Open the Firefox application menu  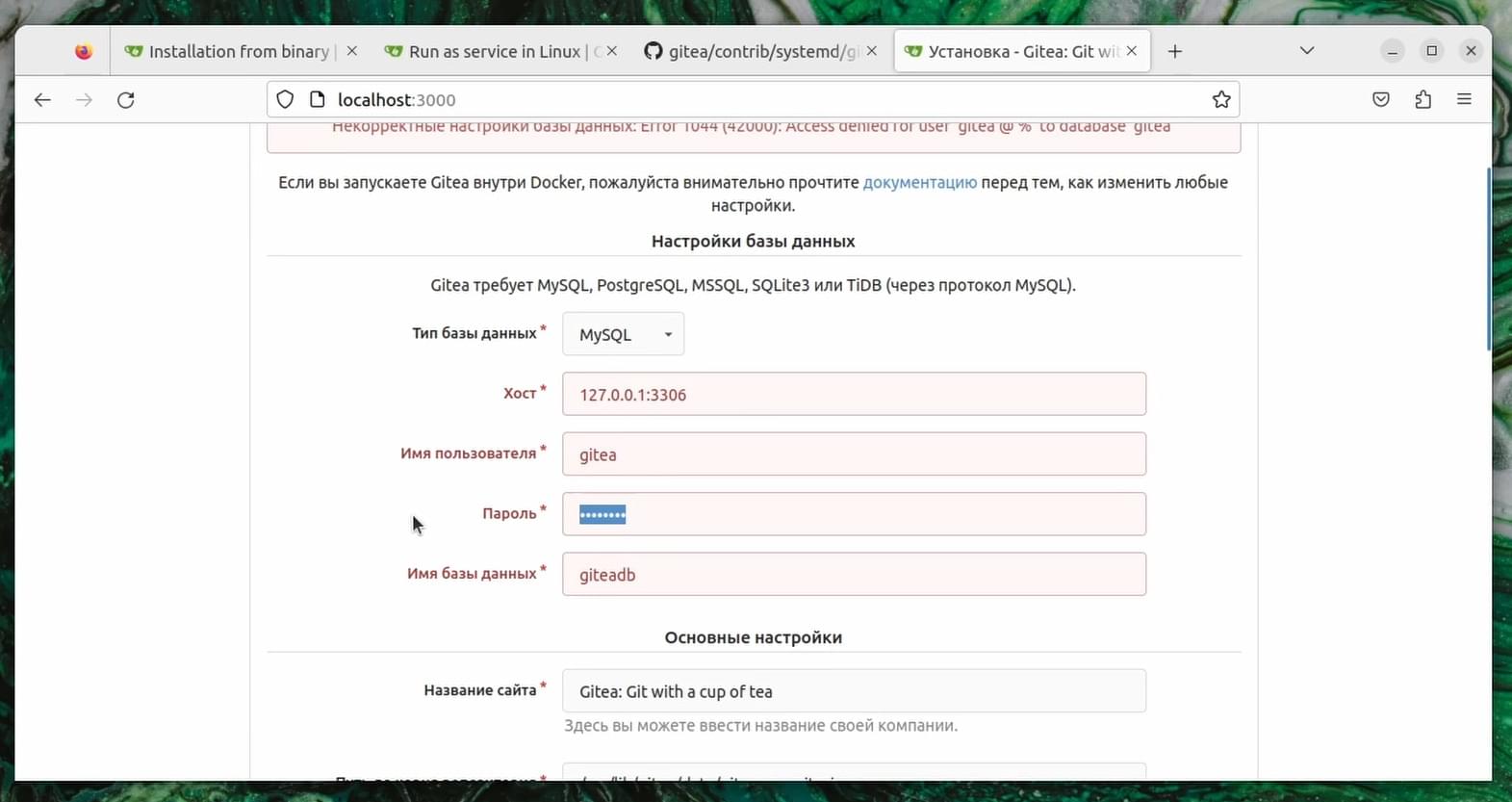tap(1465, 100)
